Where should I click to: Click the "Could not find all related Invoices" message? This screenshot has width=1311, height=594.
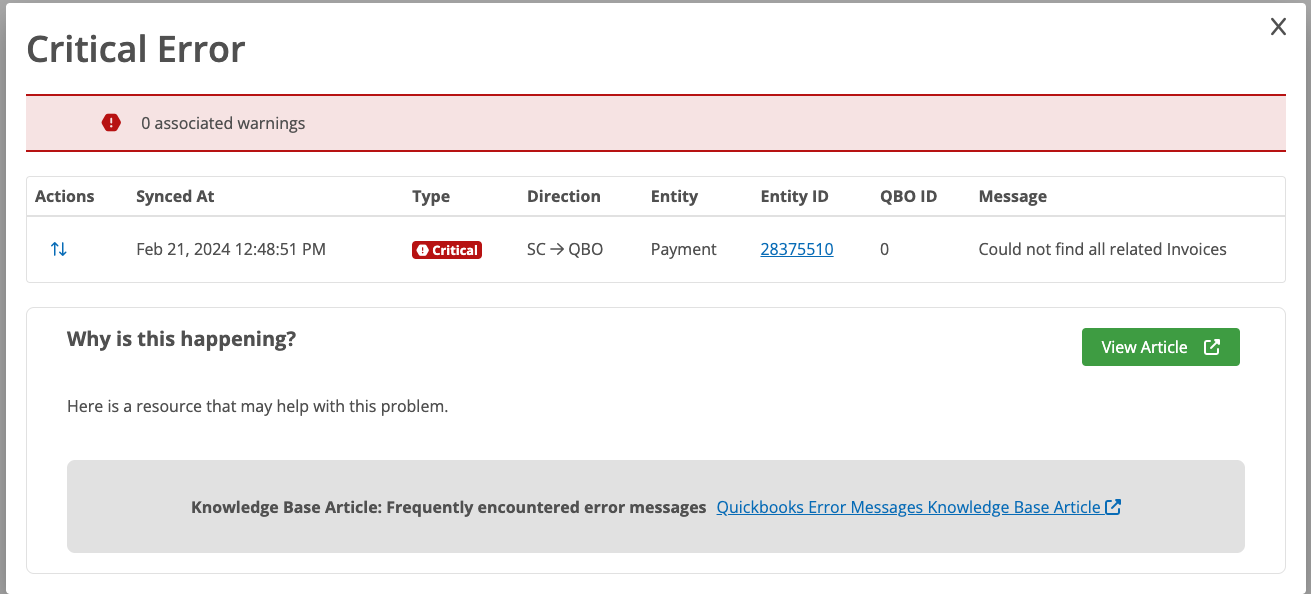coord(1102,249)
